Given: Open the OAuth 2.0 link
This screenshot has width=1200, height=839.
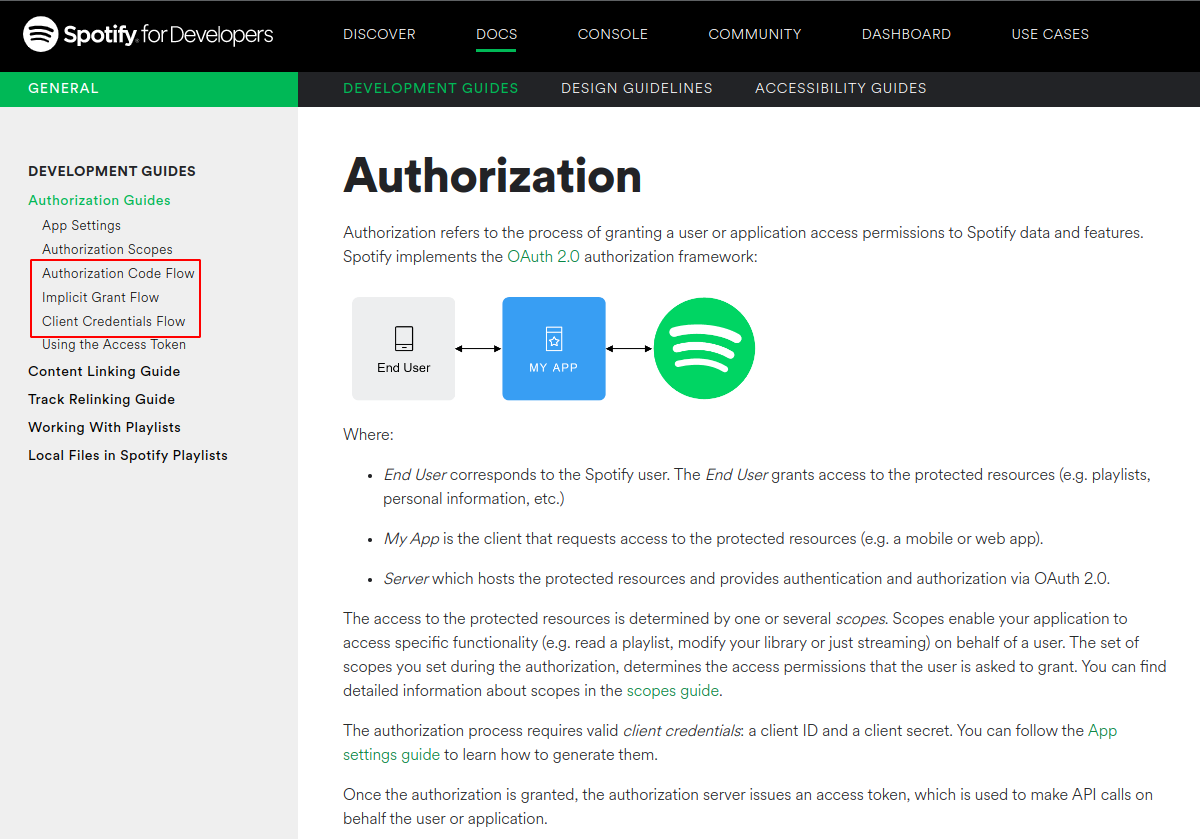Looking at the screenshot, I should [x=545, y=256].
